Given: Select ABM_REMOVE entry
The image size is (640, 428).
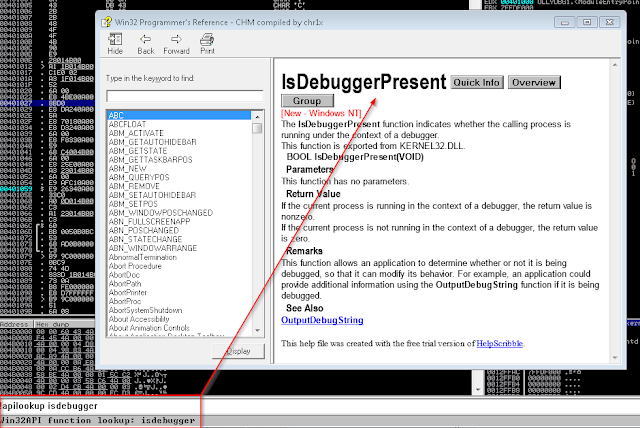Looking at the screenshot, I should (134, 186).
